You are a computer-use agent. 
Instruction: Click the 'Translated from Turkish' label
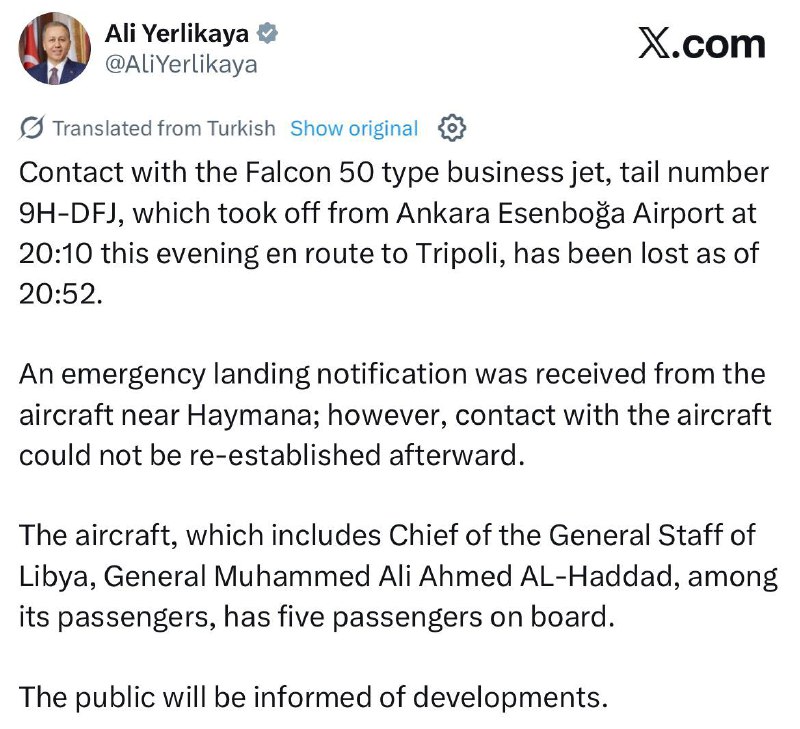[163, 128]
